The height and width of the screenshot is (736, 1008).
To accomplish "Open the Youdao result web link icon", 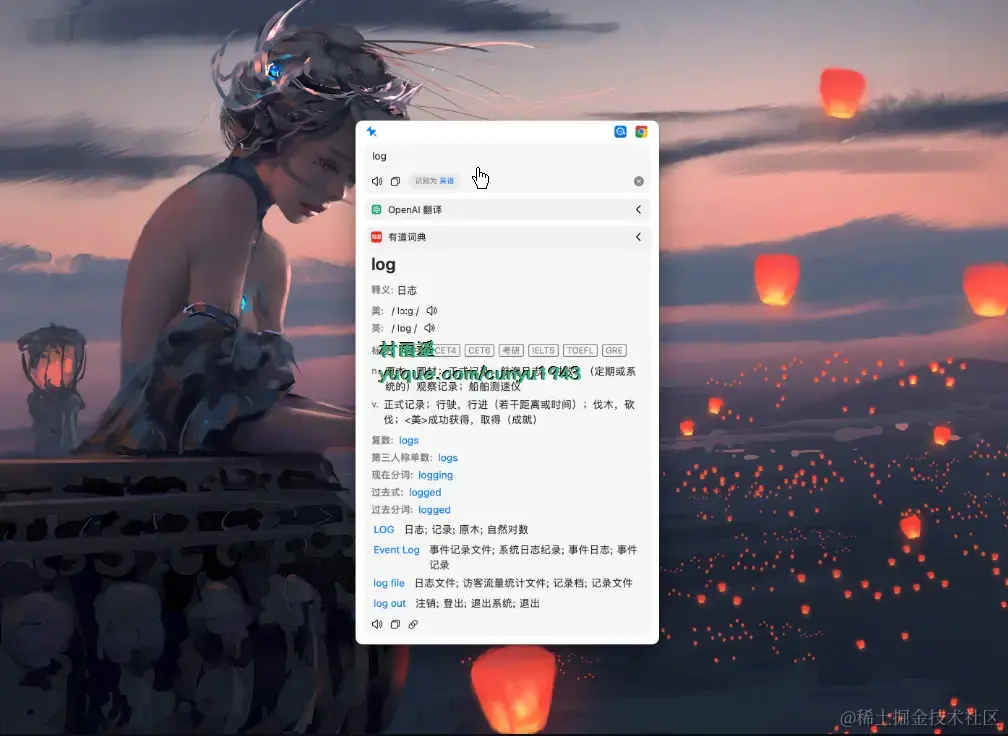I will (413, 624).
